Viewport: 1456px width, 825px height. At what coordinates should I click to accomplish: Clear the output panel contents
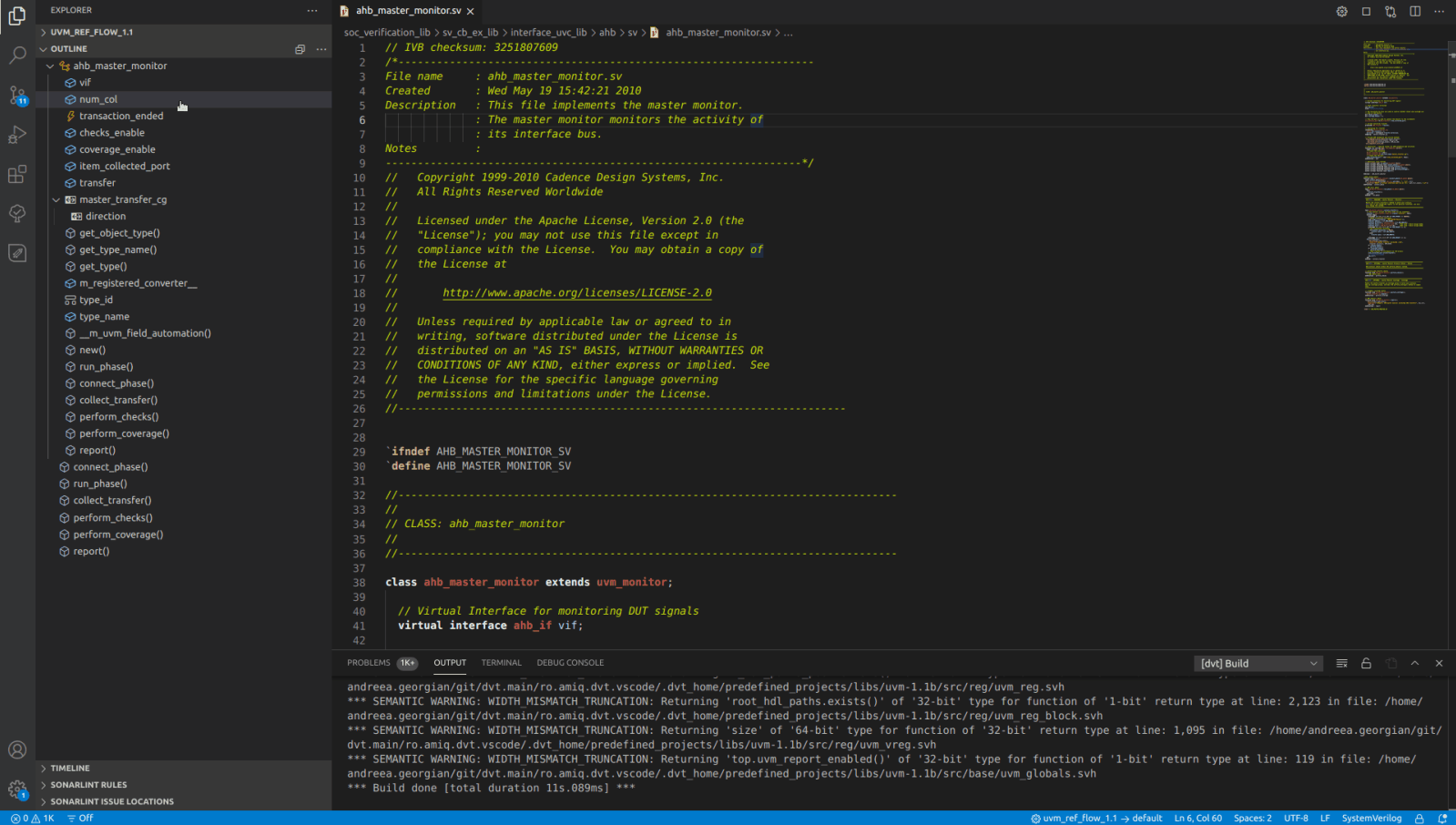[x=1341, y=664]
